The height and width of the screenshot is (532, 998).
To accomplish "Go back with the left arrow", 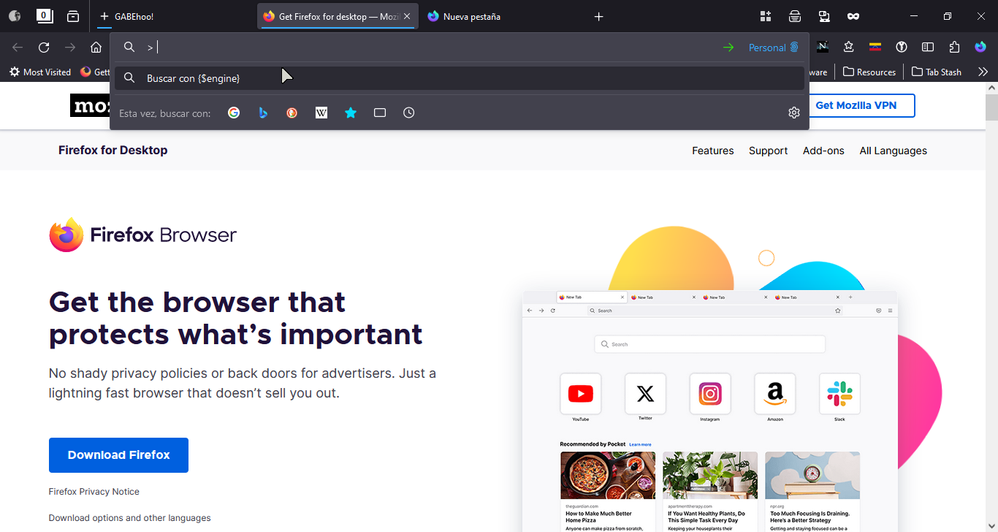I will pyautogui.click(x=17, y=47).
